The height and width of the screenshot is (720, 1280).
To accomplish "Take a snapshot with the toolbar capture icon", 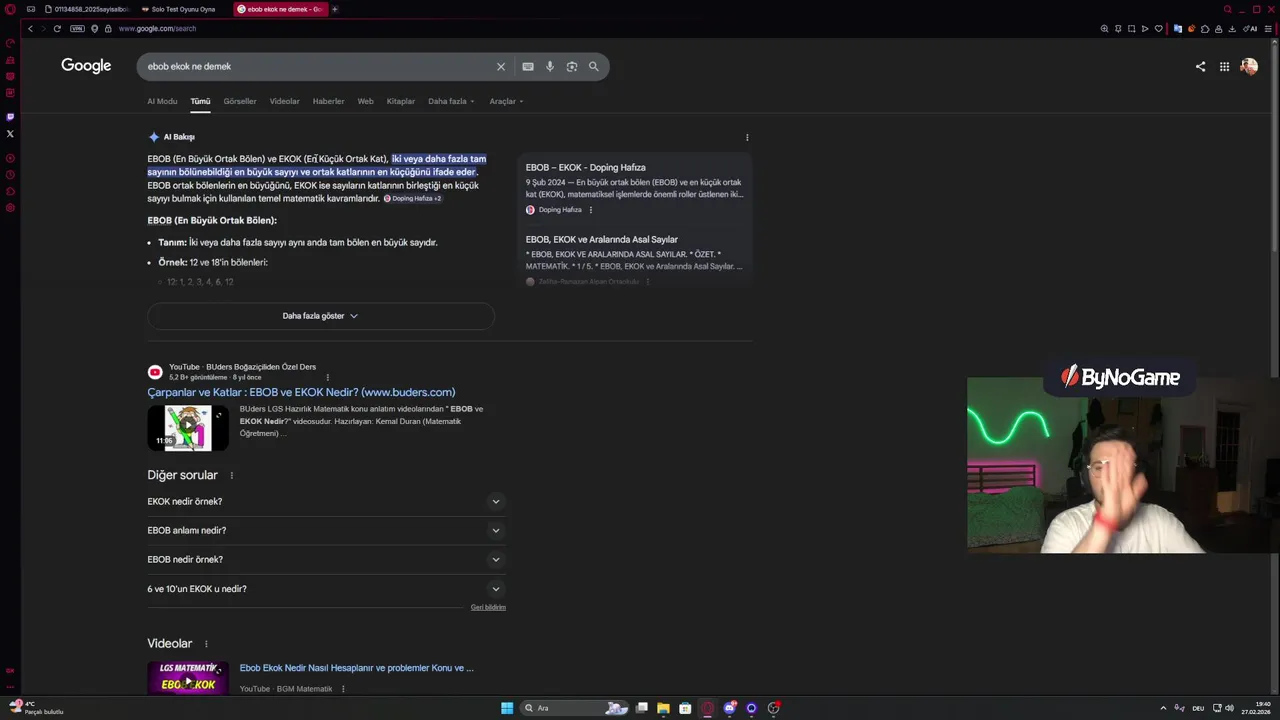I will pyautogui.click(x=1131, y=29).
